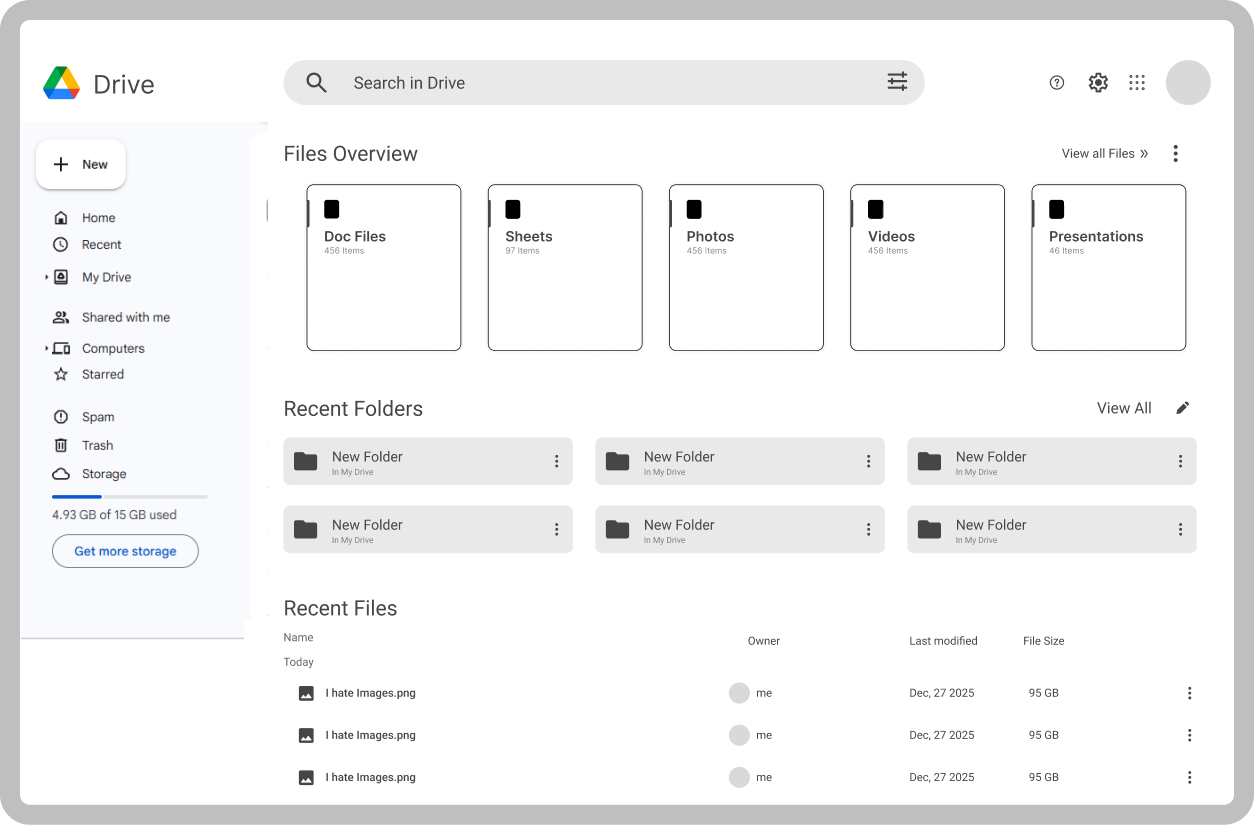Click the View all Files link

click(x=1105, y=153)
